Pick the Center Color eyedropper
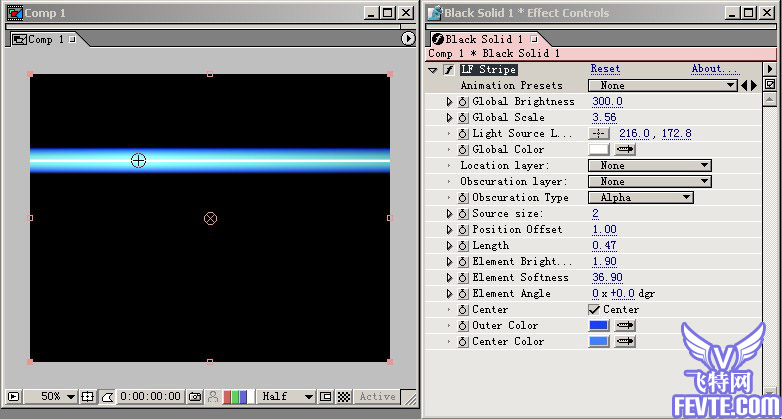Screen dimensions: 782x419 pyautogui.click(x=625, y=341)
